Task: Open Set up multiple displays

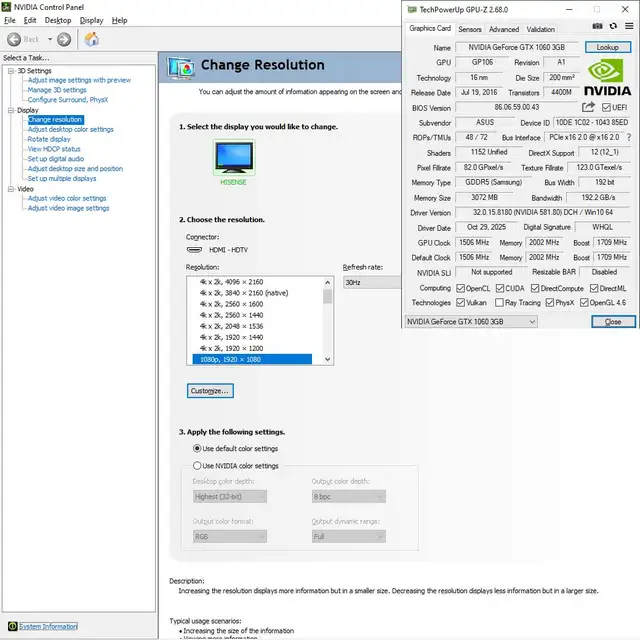Action: [62, 178]
